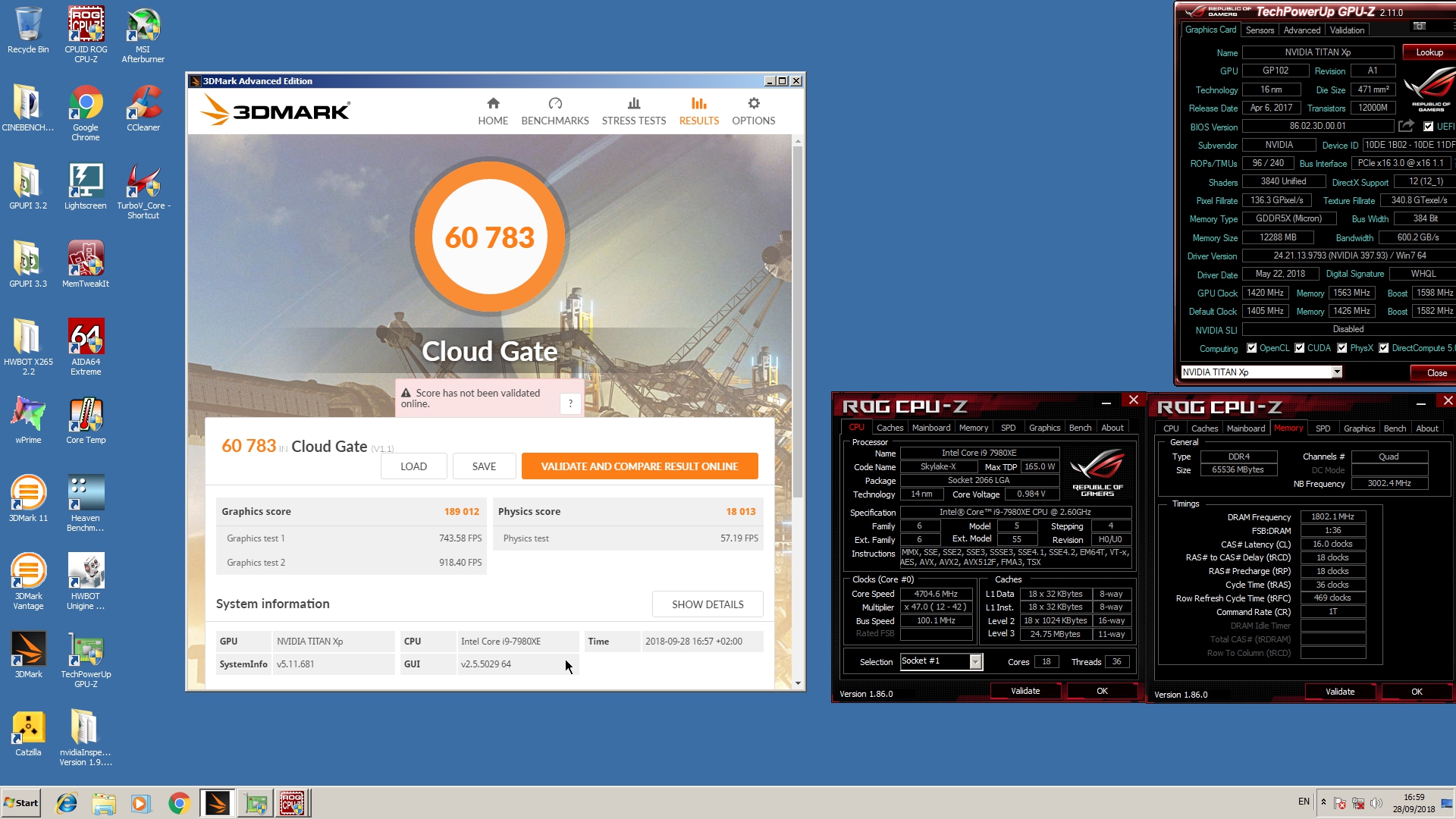Open 3DMark OPTIONS tab

pyautogui.click(x=754, y=111)
